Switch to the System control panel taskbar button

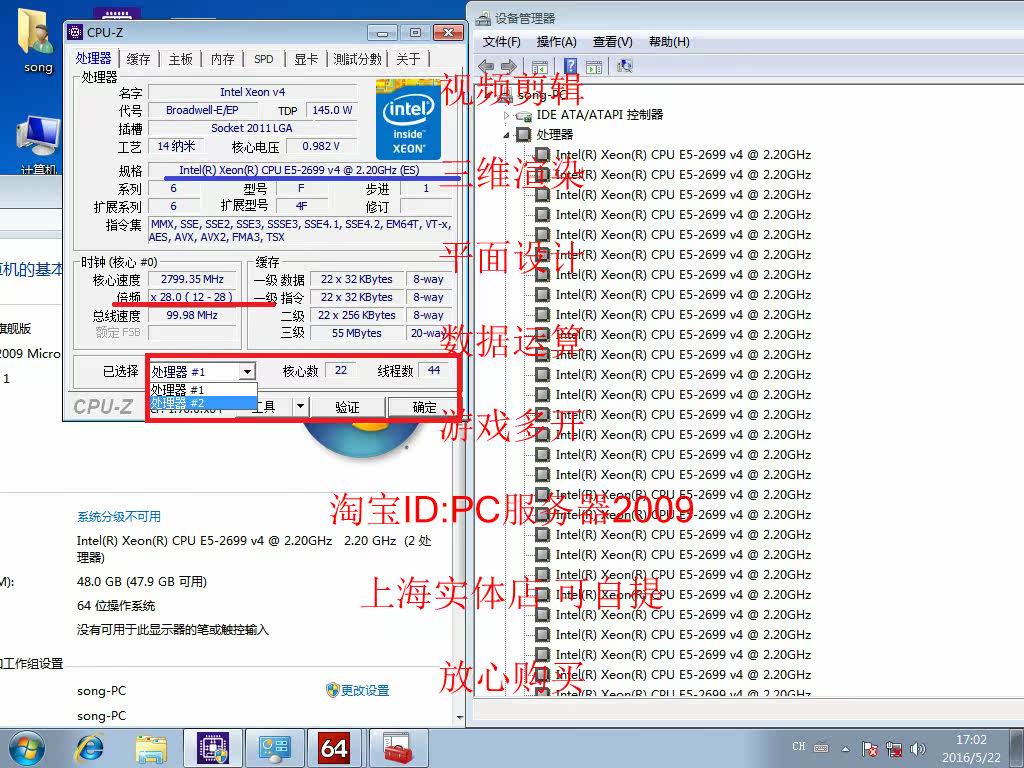[275, 748]
